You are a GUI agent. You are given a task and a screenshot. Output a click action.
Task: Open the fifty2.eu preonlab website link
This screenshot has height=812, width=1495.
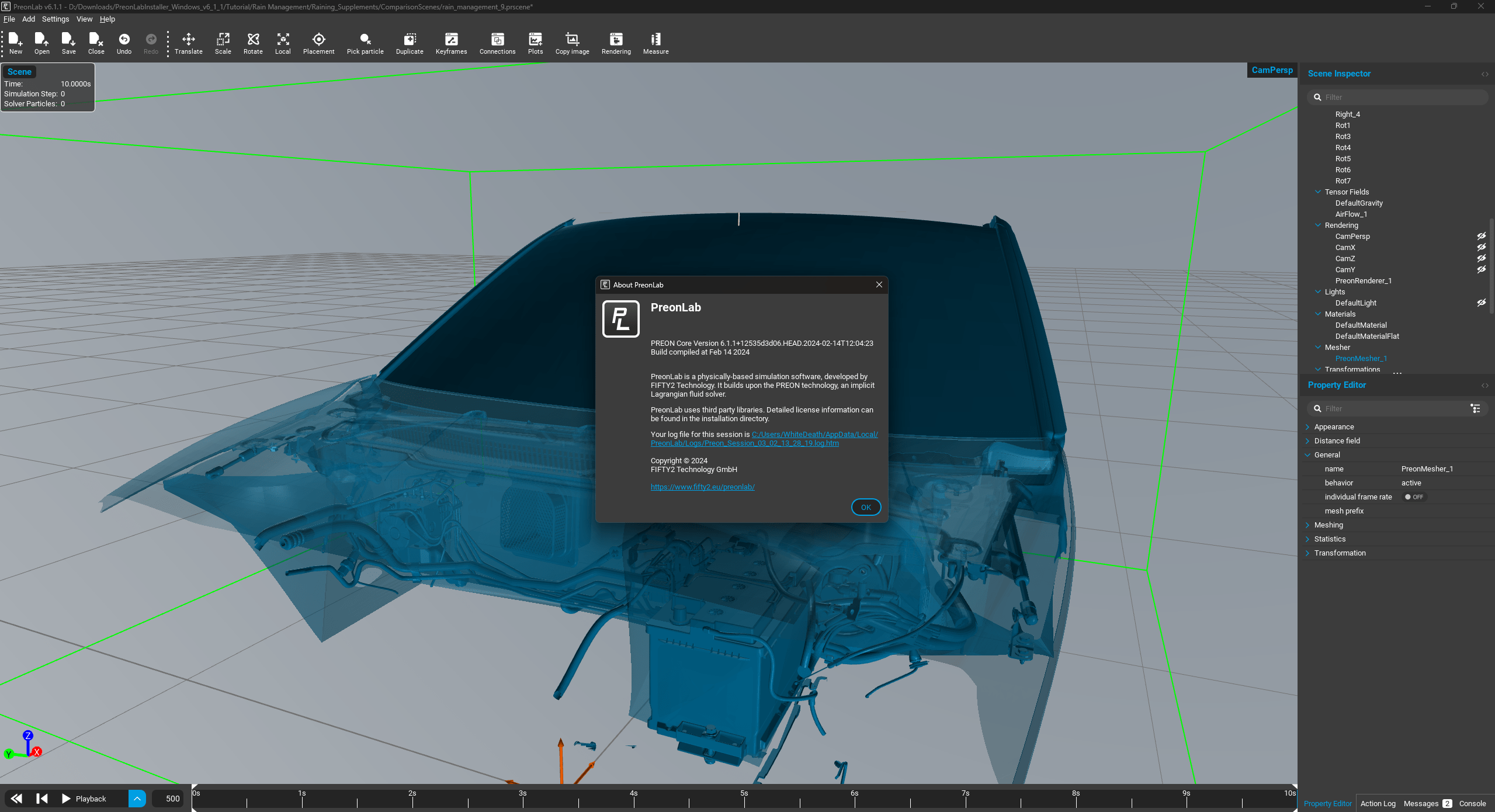tap(703, 487)
